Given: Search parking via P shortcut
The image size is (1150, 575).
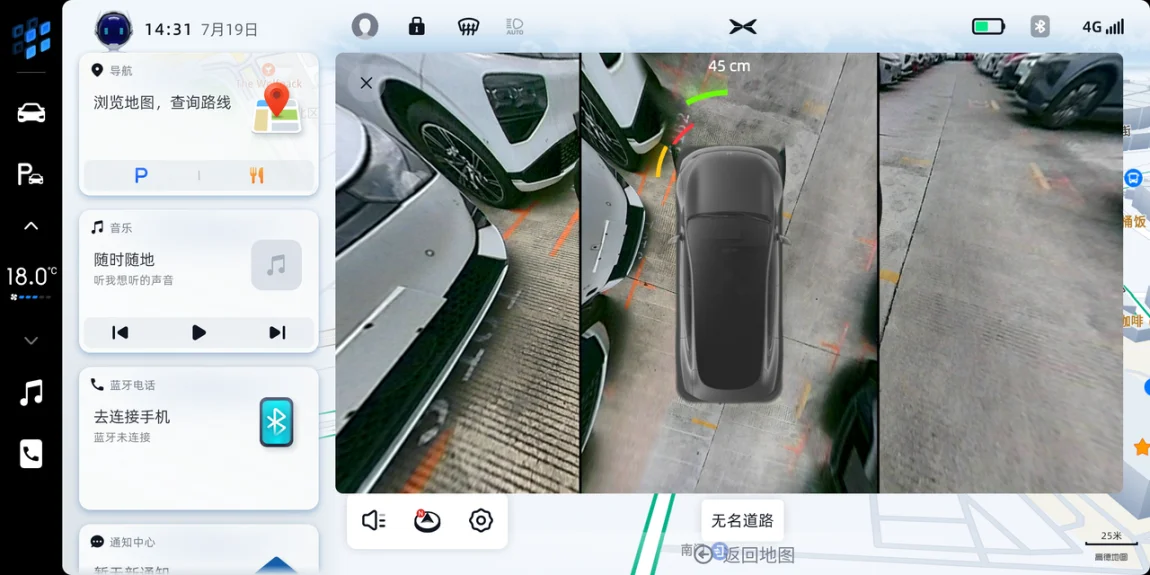Looking at the screenshot, I should (141, 176).
